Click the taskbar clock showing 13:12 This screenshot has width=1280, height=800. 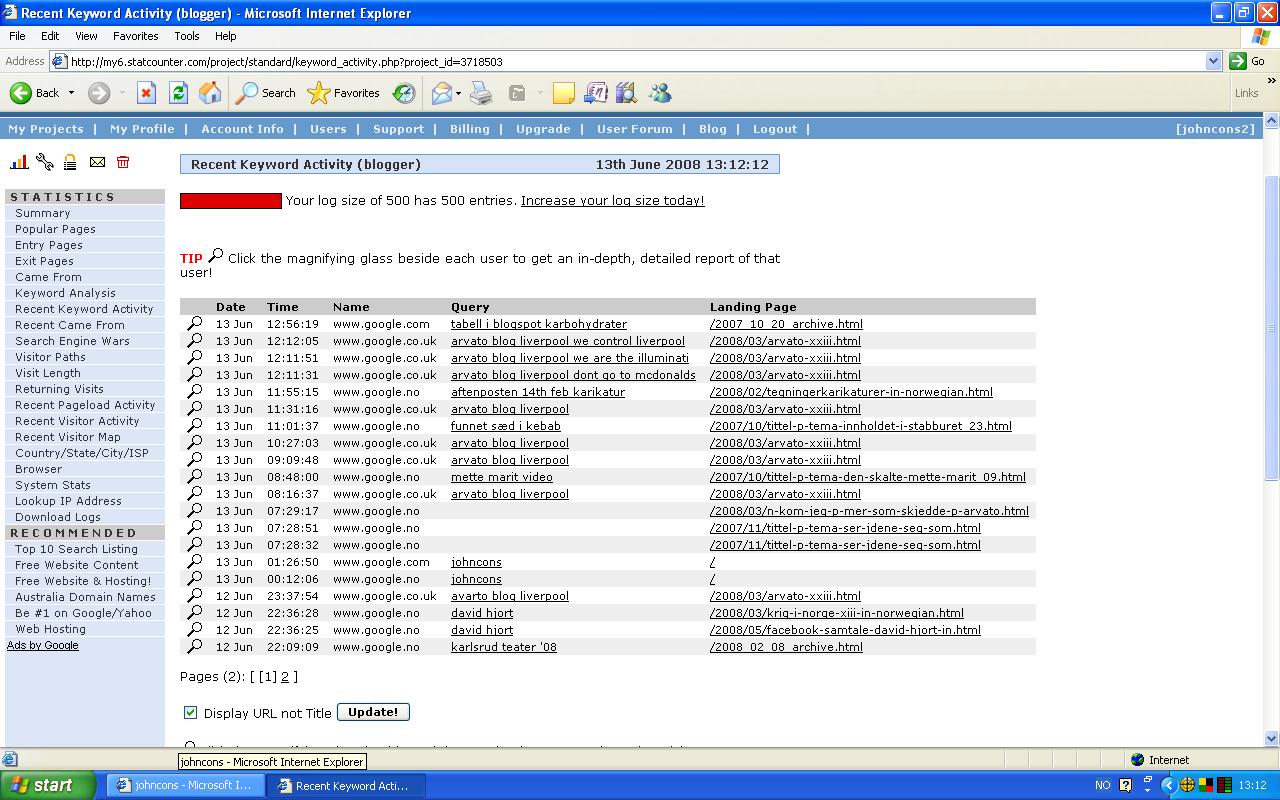pyautogui.click(x=1253, y=785)
